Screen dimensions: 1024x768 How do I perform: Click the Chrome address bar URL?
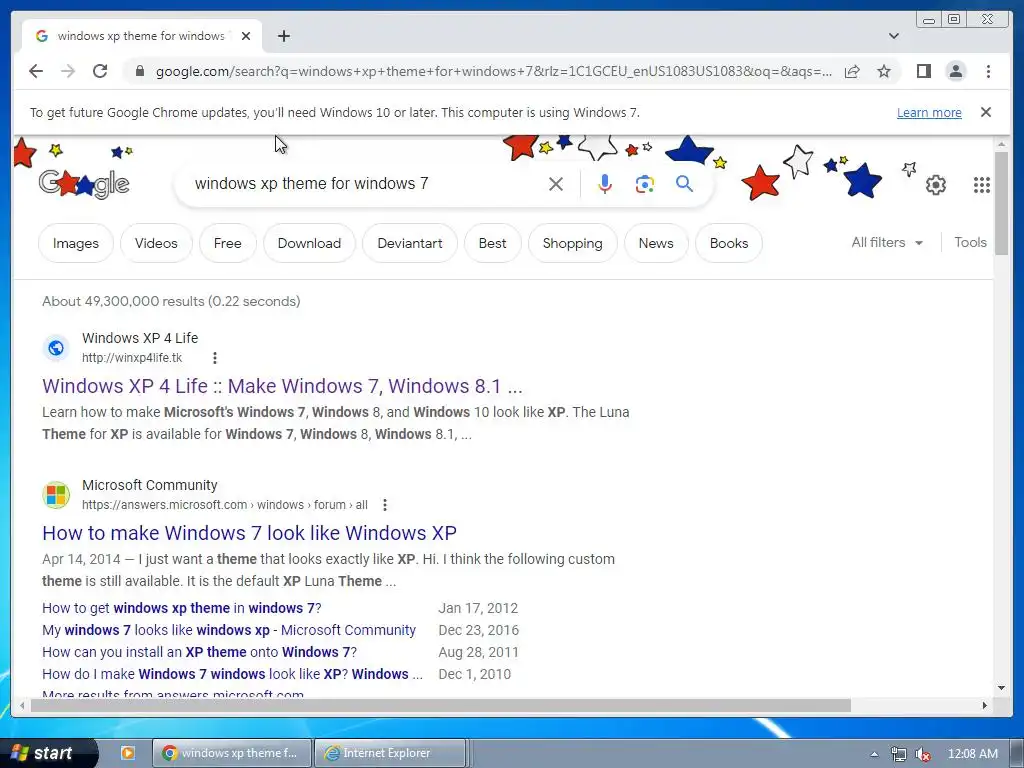point(494,71)
